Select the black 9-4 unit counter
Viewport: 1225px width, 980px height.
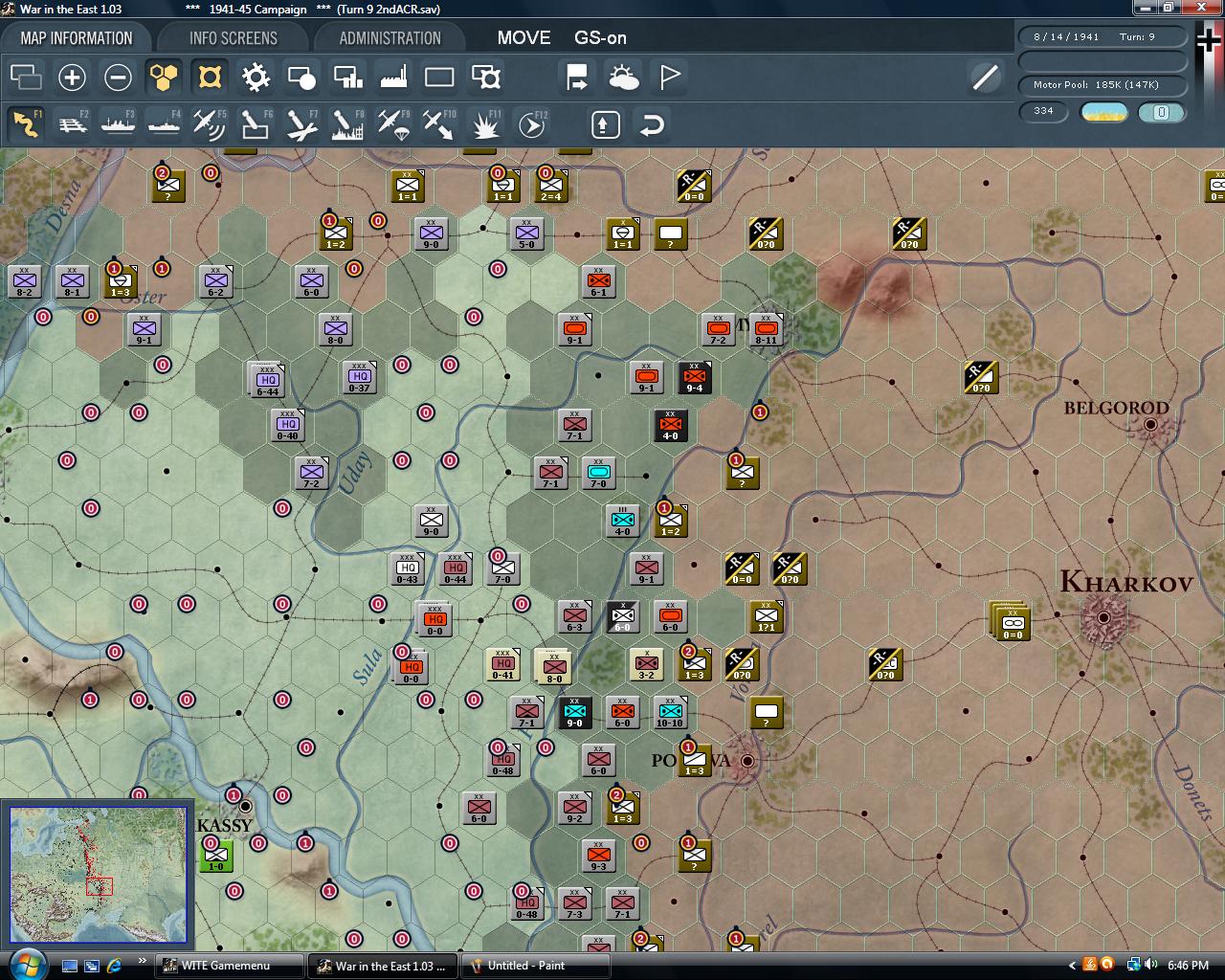click(694, 377)
